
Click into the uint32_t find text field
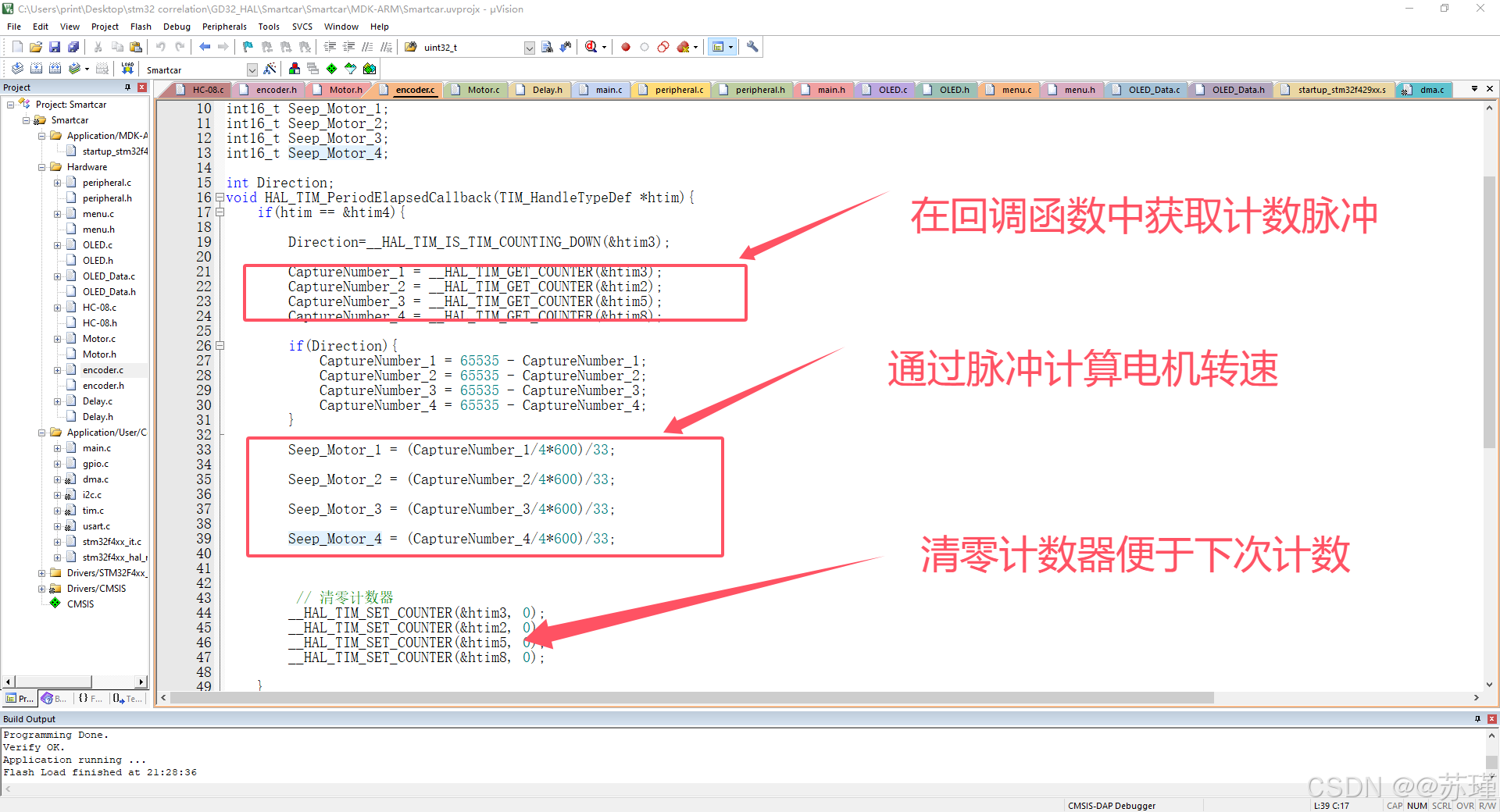coord(472,48)
